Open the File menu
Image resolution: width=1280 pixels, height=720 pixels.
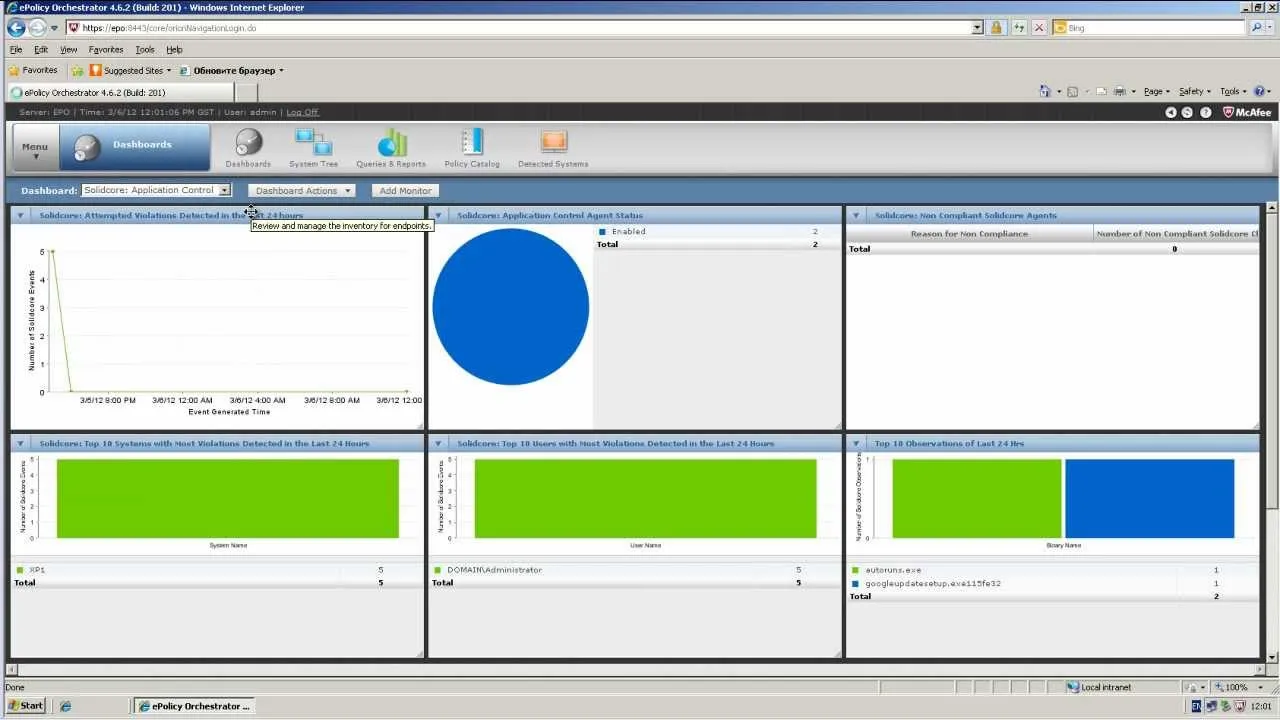coord(16,49)
